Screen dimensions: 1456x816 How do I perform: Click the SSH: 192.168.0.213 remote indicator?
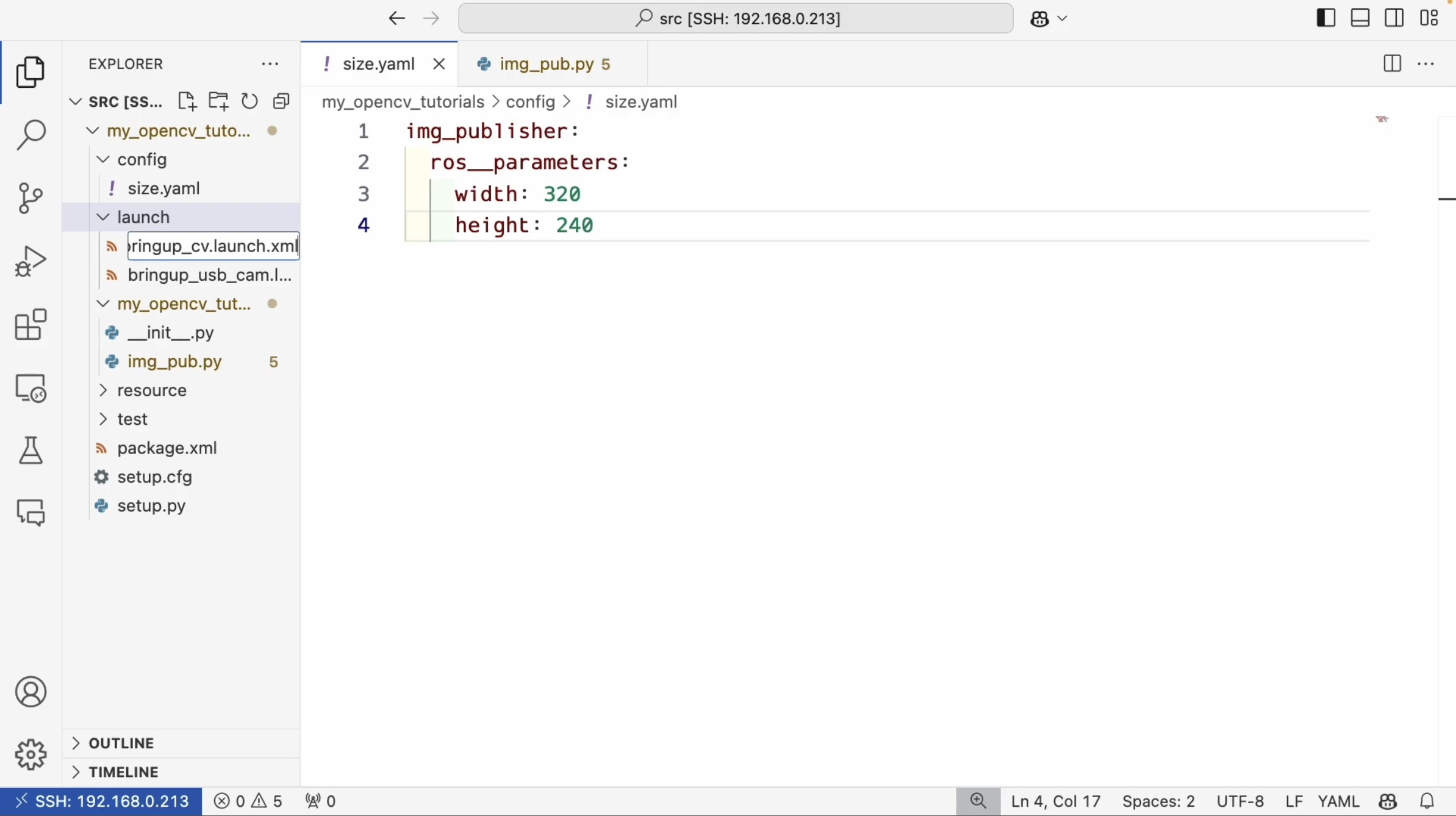click(x=101, y=801)
